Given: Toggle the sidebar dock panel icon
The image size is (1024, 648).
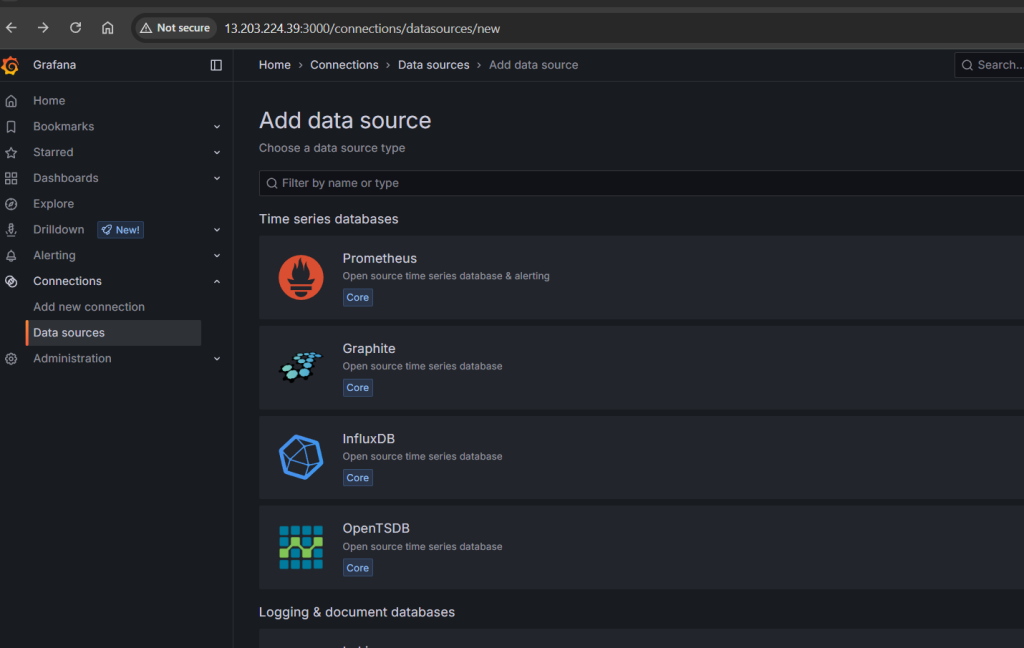Looking at the screenshot, I should tap(216, 65).
